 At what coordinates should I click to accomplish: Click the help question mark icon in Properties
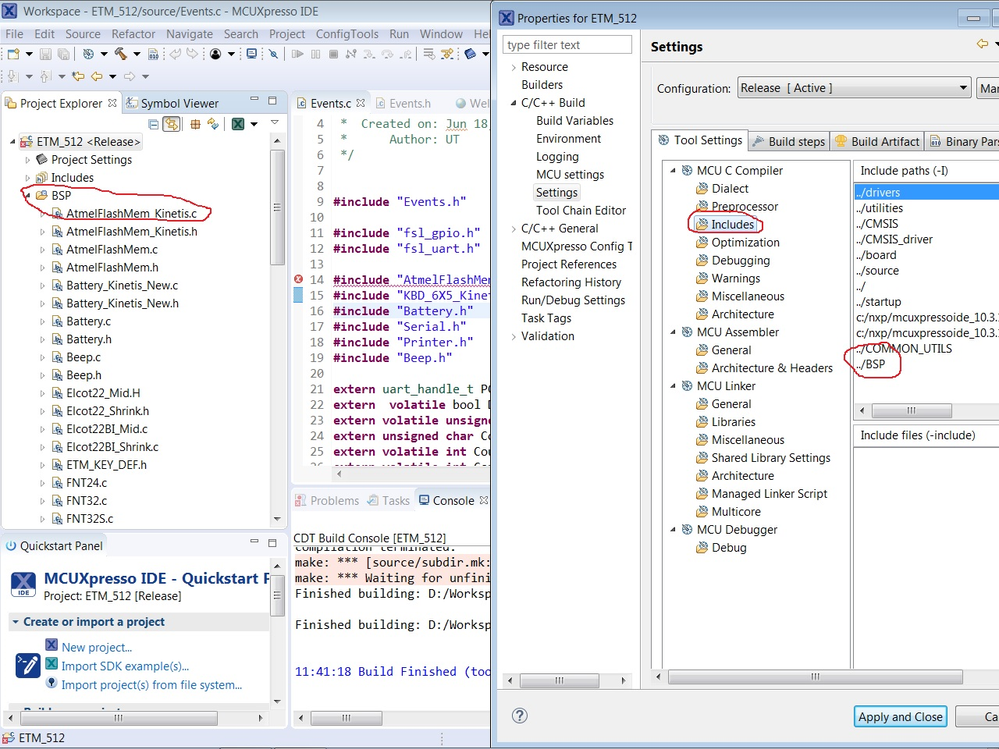click(x=520, y=715)
